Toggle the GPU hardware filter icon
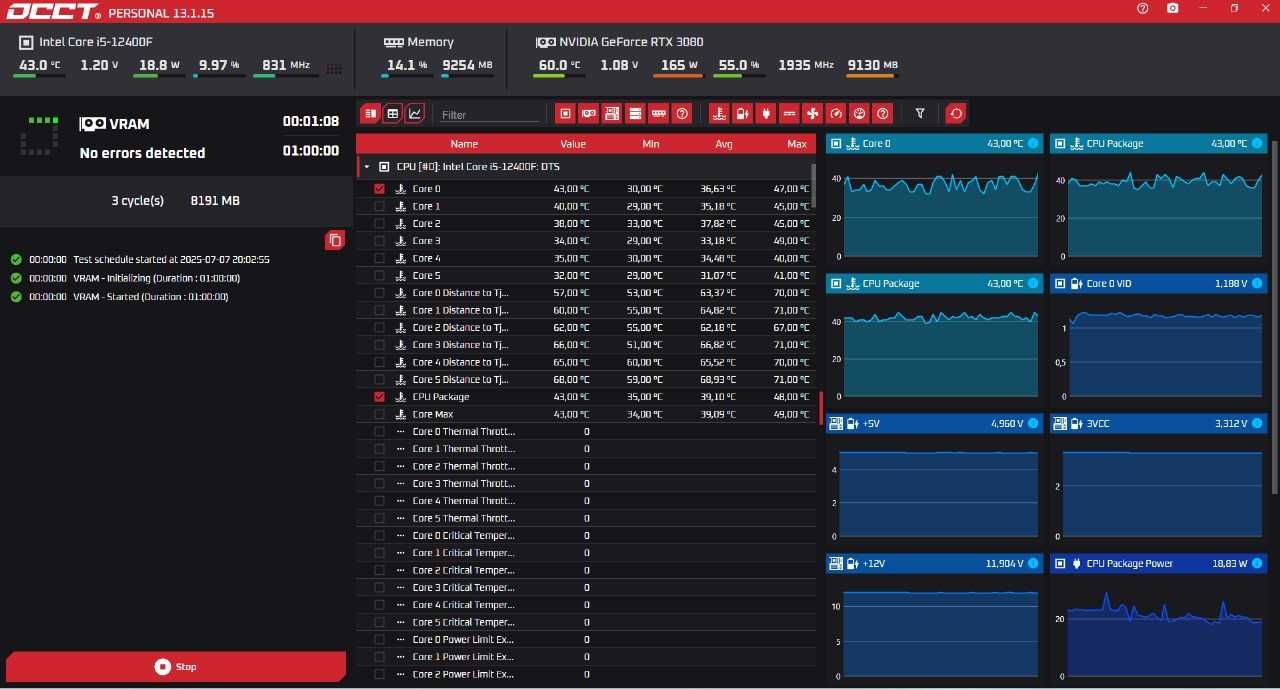Screen dimensions: 1280x690 tap(589, 114)
